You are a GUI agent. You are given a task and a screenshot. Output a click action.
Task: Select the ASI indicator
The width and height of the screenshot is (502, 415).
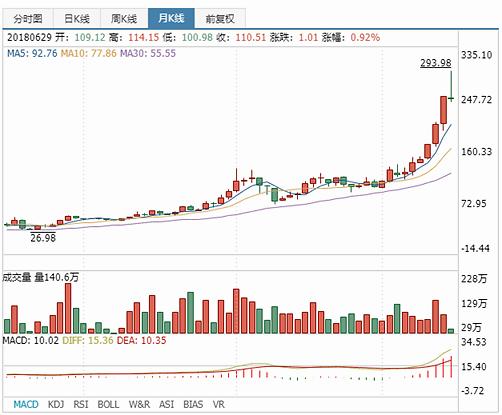[x=166, y=404]
